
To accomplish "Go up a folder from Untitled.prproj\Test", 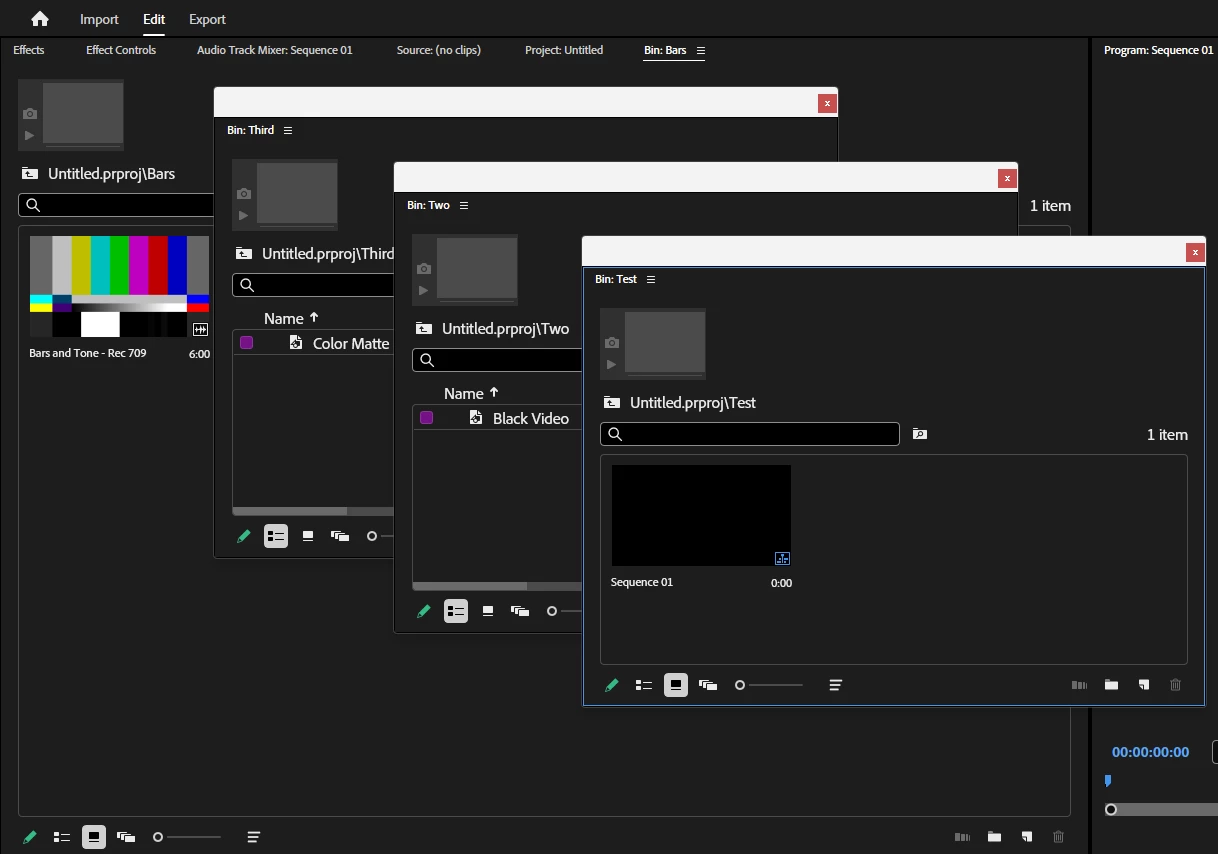I will pyautogui.click(x=613, y=403).
